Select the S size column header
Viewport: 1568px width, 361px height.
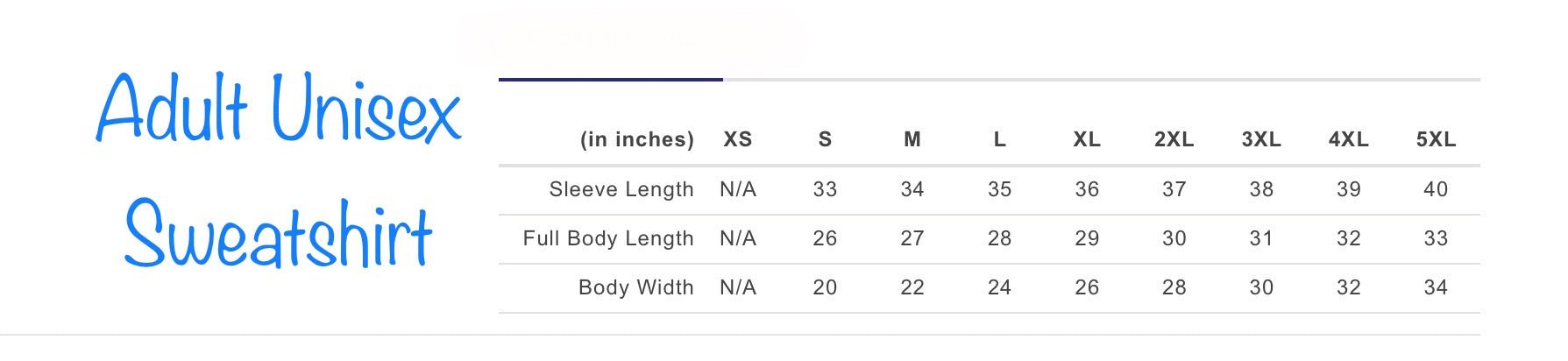[x=825, y=139]
